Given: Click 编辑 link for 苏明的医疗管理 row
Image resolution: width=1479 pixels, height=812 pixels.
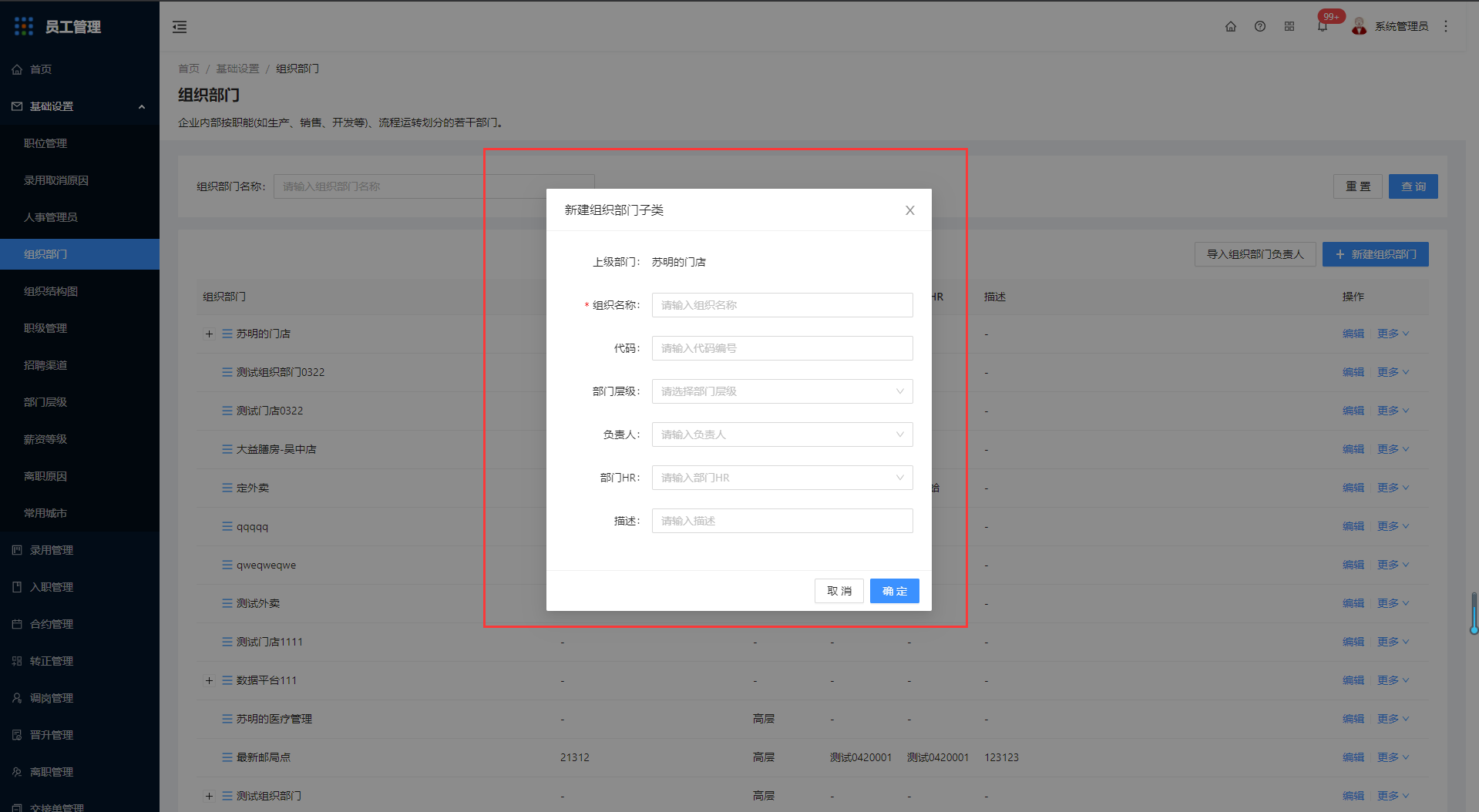Looking at the screenshot, I should [1353, 719].
